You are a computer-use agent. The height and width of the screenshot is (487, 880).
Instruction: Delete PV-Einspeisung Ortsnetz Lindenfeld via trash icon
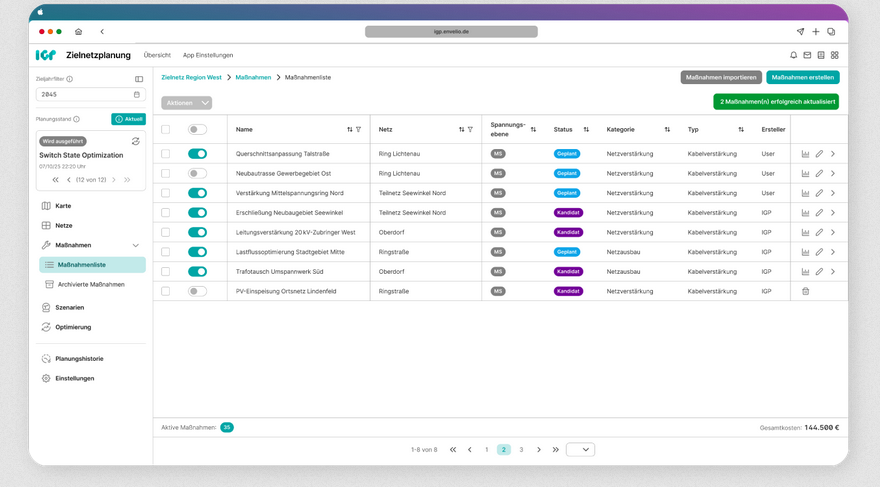[x=805, y=291]
